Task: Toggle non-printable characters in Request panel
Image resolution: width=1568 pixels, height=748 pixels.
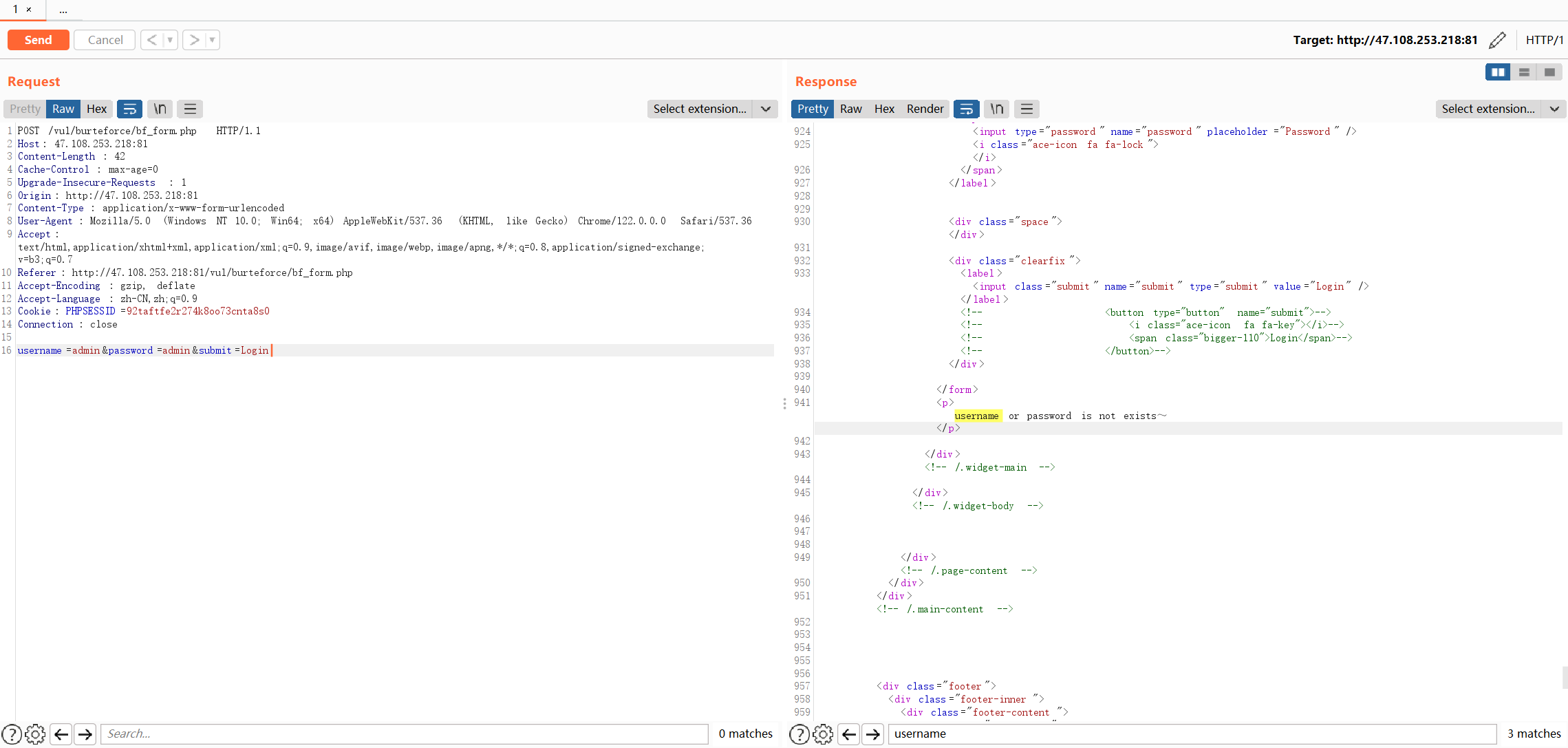Action: coord(160,109)
